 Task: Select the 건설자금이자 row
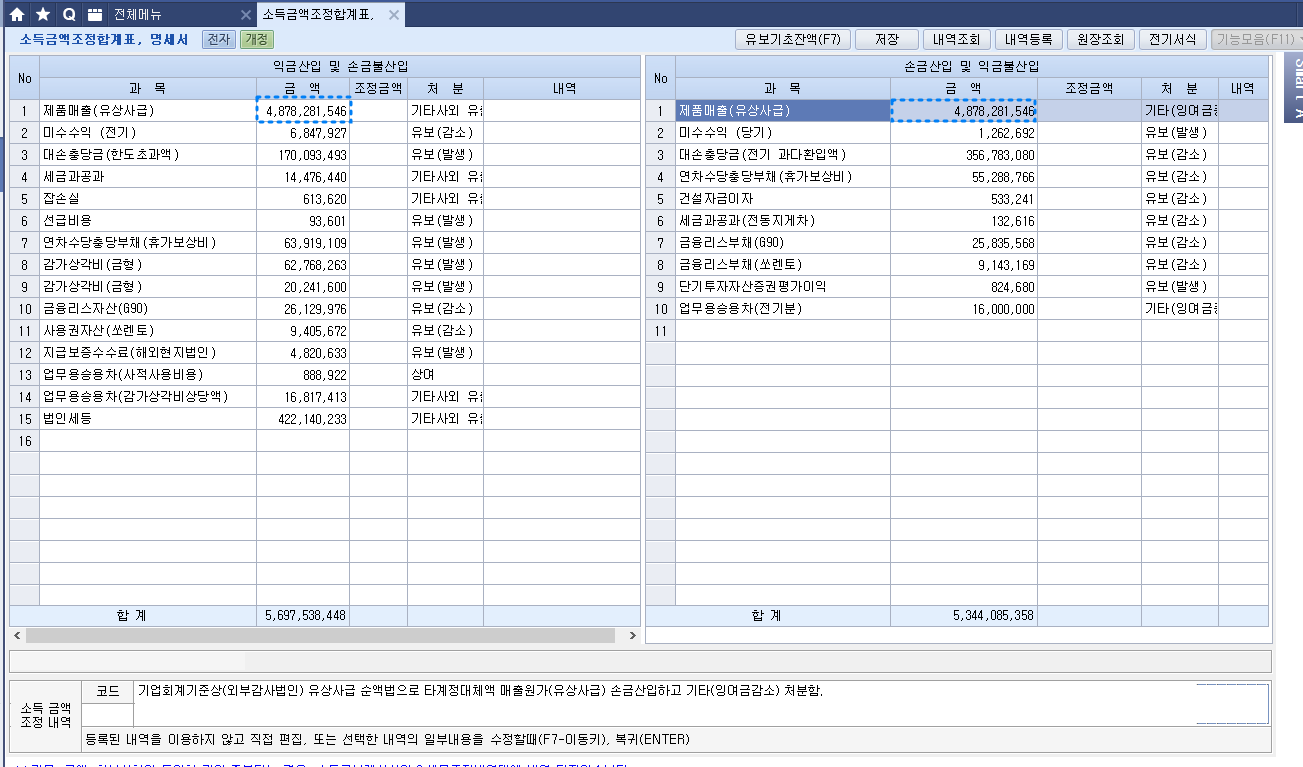(x=957, y=199)
